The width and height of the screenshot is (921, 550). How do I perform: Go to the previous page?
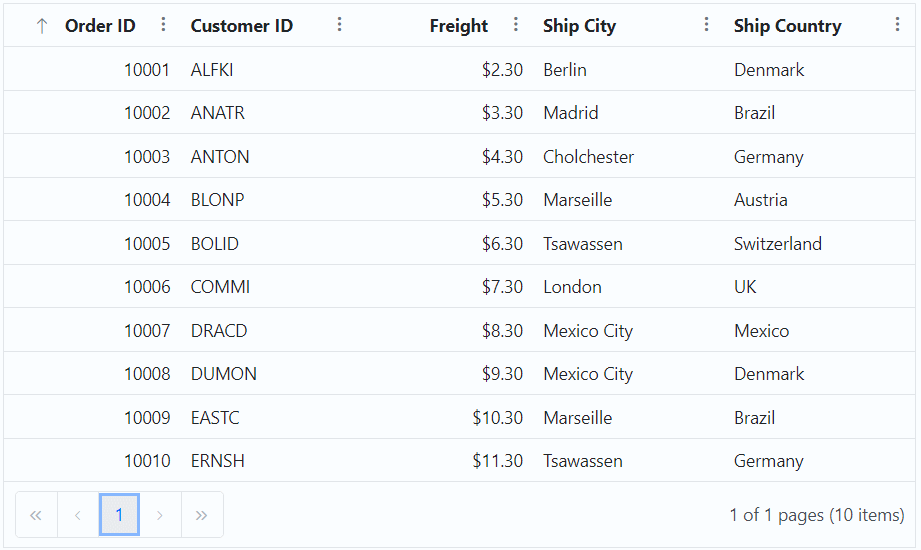point(78,515)
